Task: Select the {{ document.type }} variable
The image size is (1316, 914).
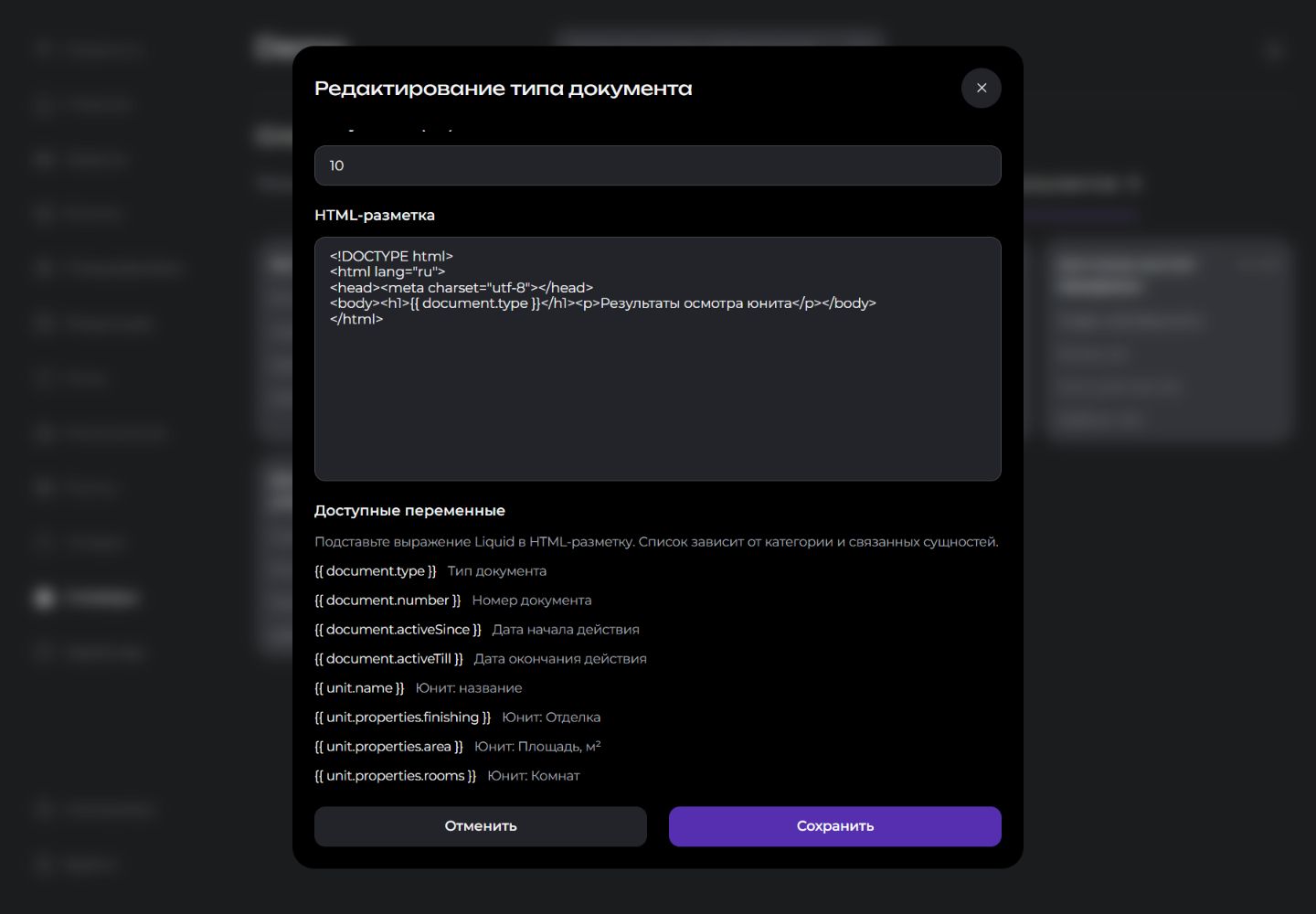Action: pyautogui.click(x=376, y=571)
